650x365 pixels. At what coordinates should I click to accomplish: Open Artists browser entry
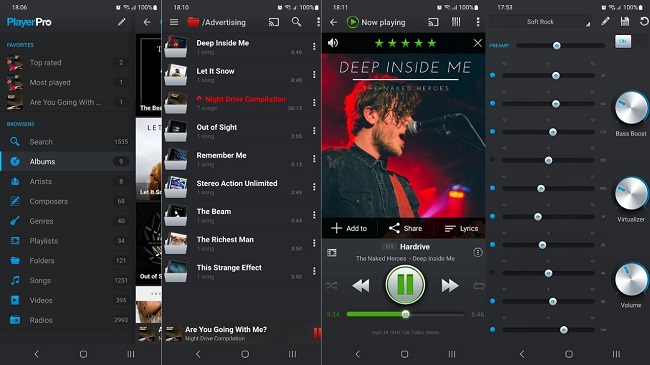[x=67, y=181]
